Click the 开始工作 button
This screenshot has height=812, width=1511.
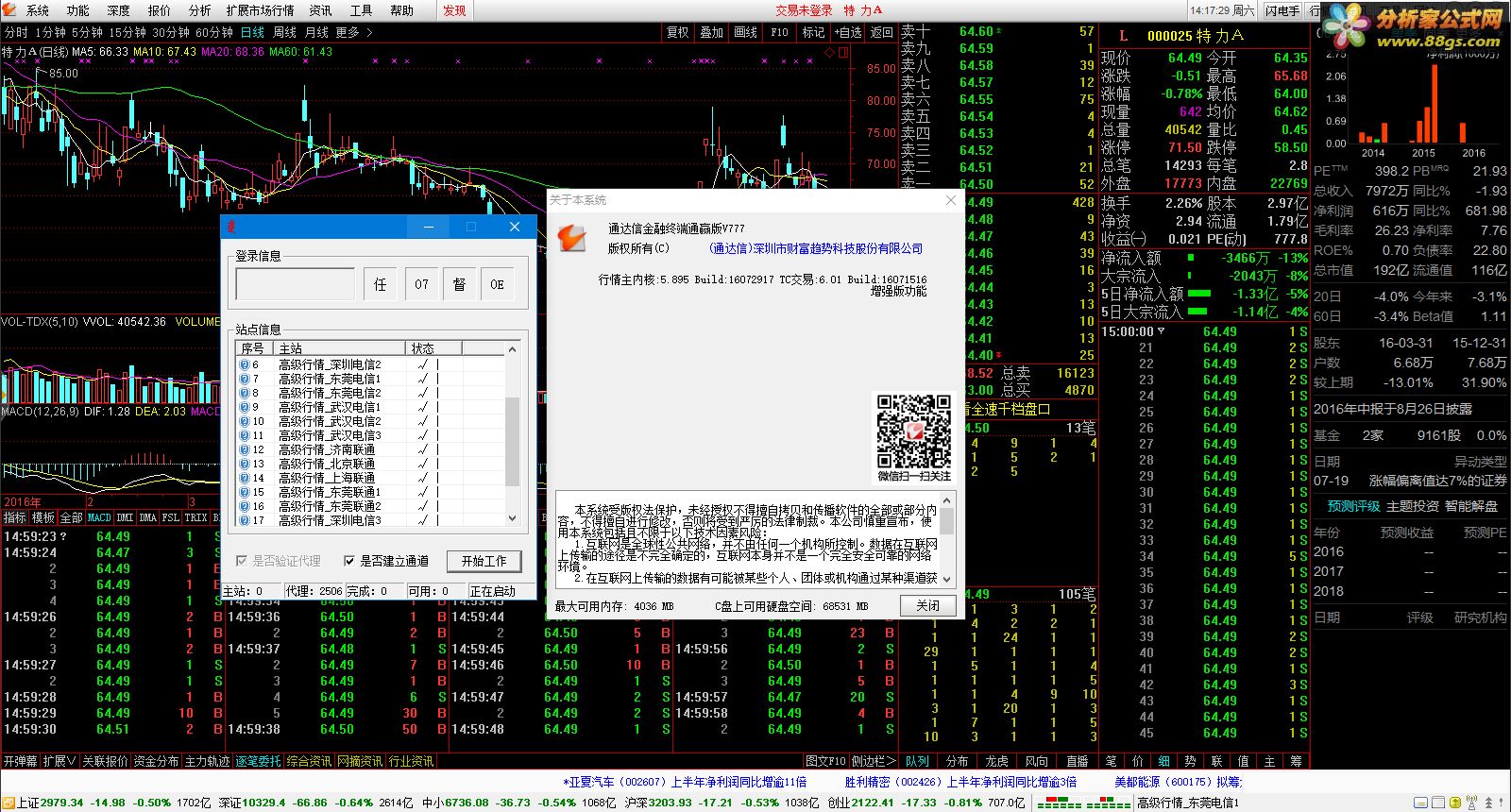coord(484,561)
